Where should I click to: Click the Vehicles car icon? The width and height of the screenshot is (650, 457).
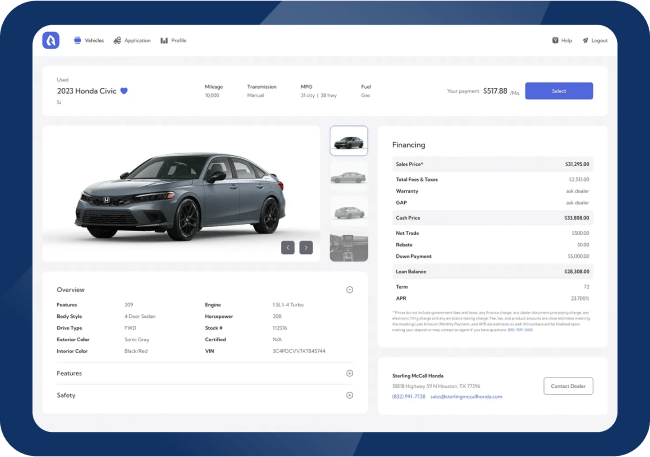(78, 40)
